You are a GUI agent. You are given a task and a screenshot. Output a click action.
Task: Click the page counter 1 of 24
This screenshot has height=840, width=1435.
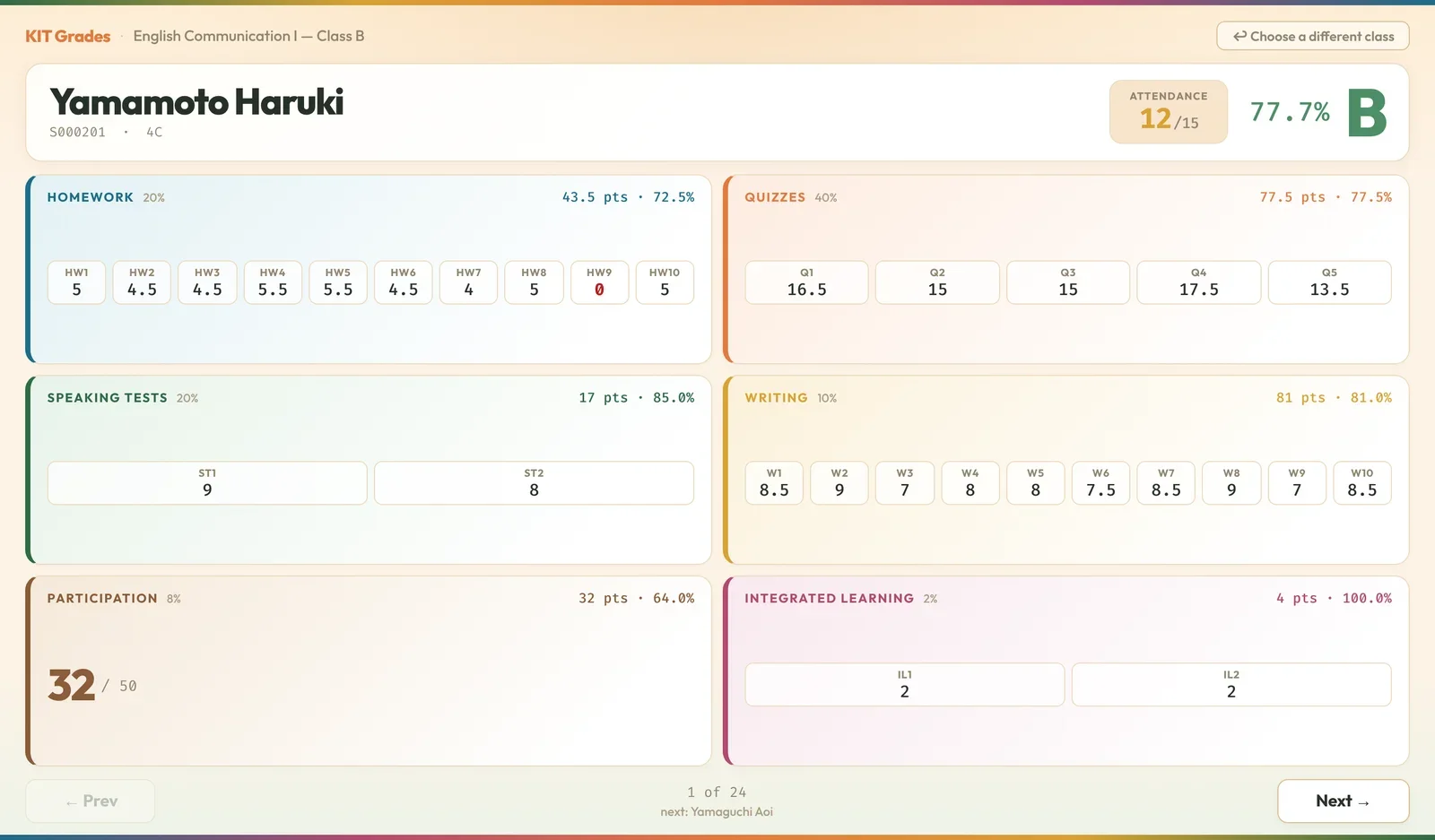[x=717, y=792]
